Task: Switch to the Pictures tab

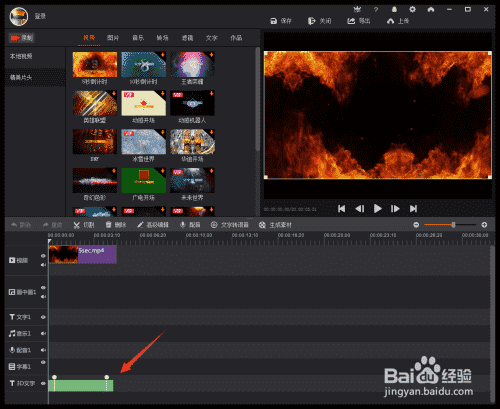Action: 113,38
